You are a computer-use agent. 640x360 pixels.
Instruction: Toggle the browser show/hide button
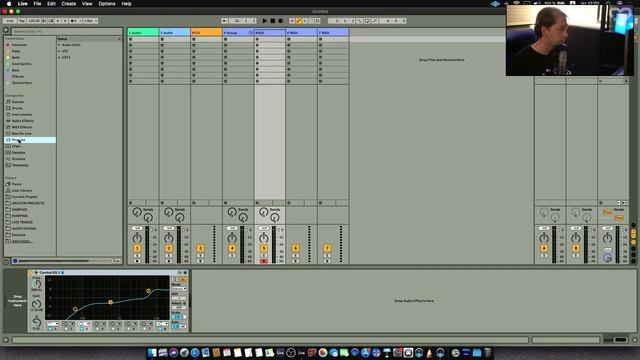tap(6, 30)
